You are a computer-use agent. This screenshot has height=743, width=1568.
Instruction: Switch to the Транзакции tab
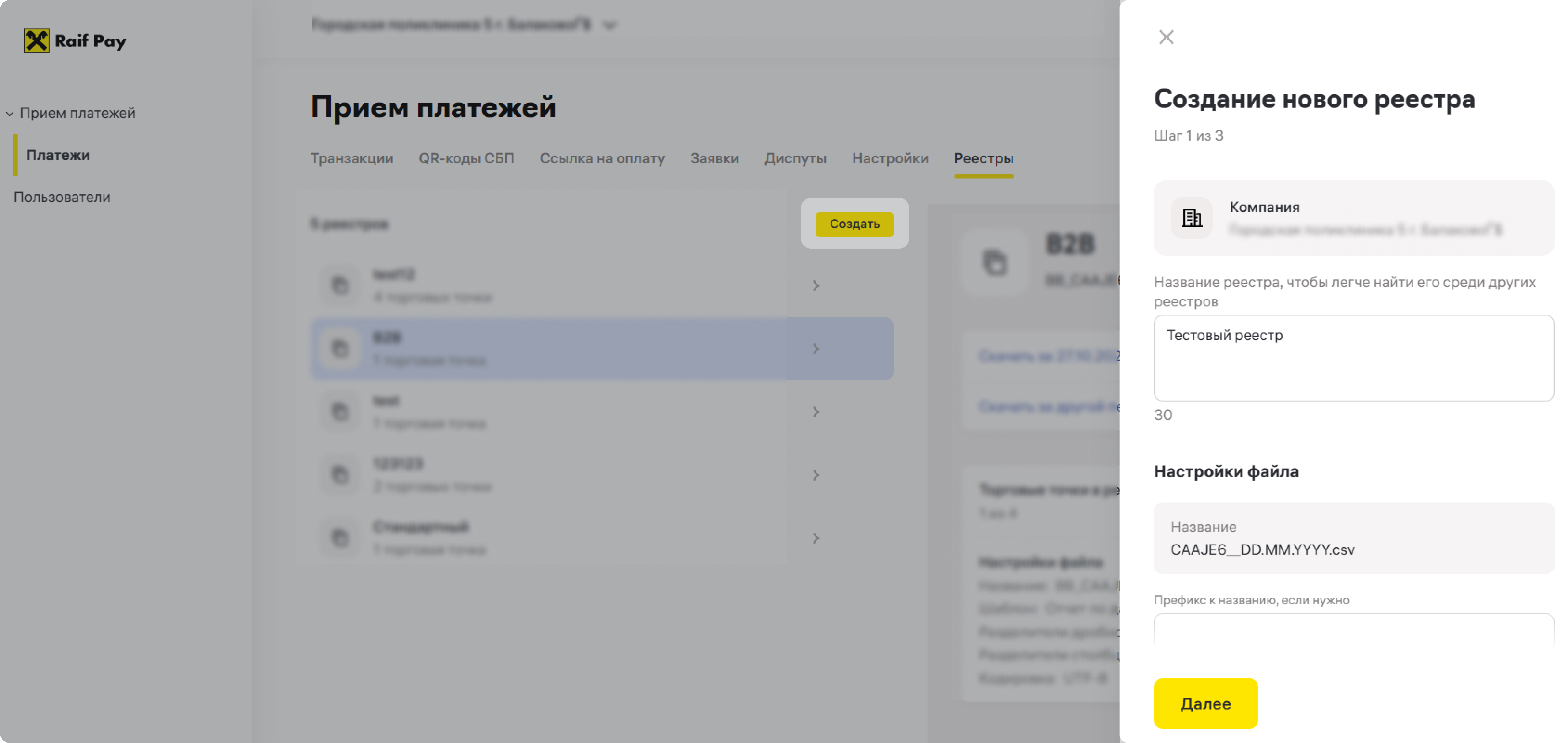click(351, 158)
